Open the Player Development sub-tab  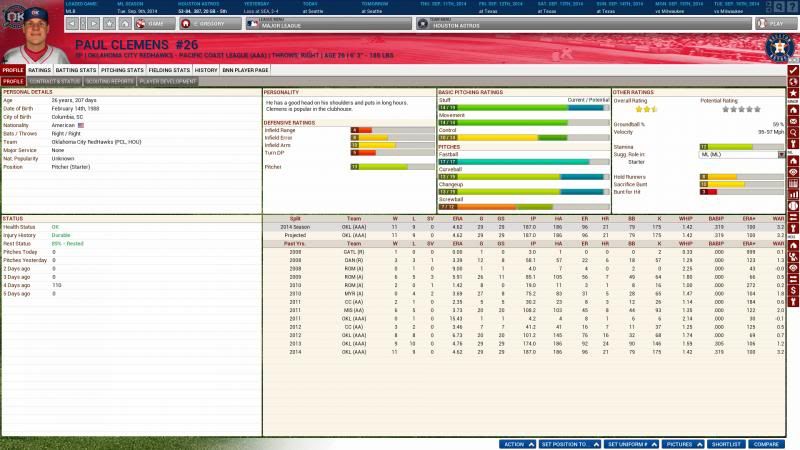coord(168,81)
